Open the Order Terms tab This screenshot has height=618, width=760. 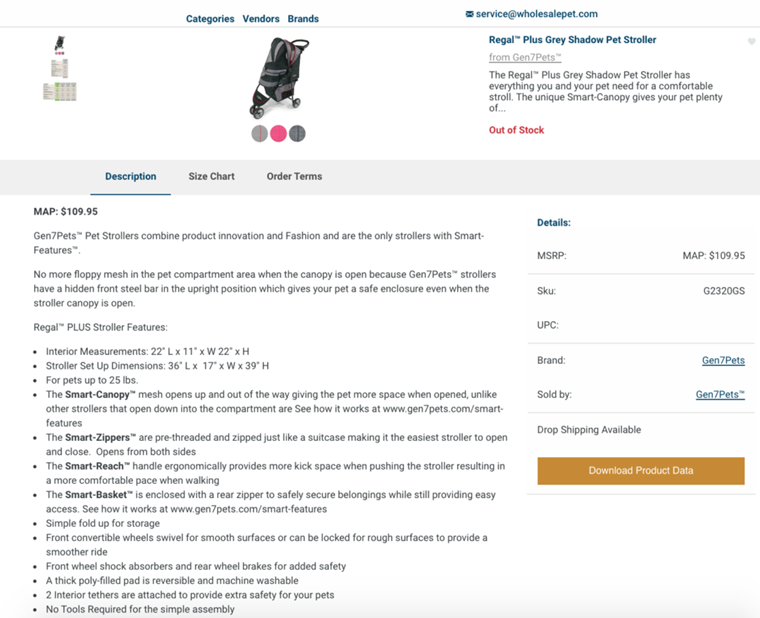tap(294, 177)
